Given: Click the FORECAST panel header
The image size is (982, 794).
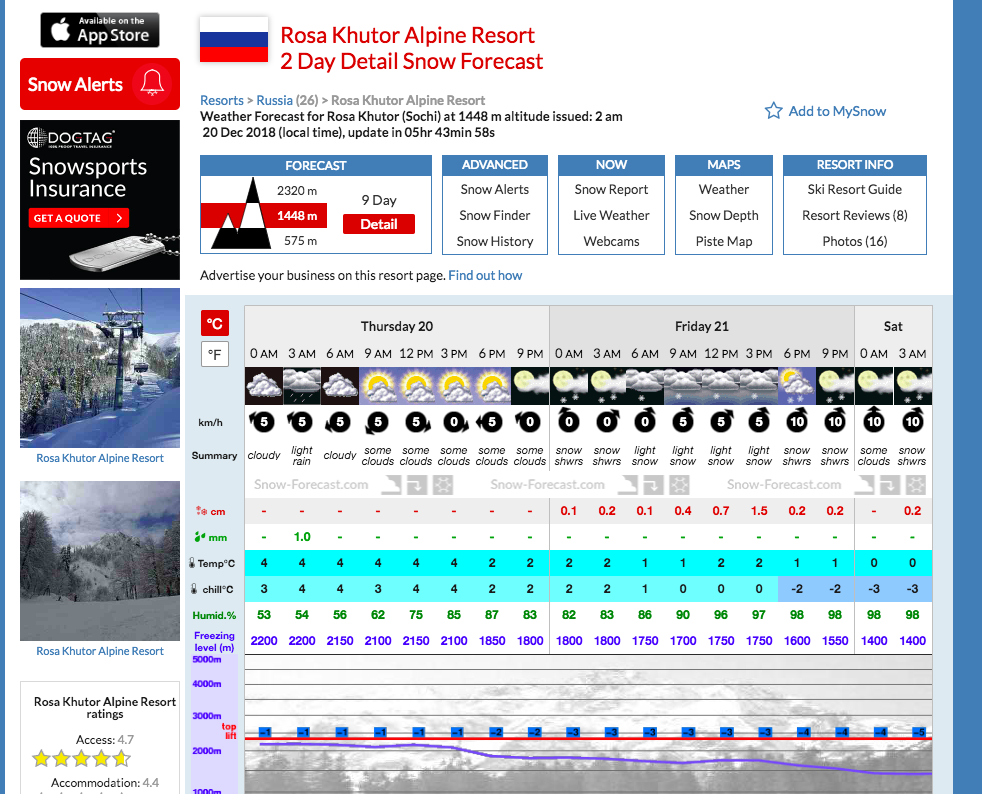Looking at the screenshot, I should [x=316, y=165].
